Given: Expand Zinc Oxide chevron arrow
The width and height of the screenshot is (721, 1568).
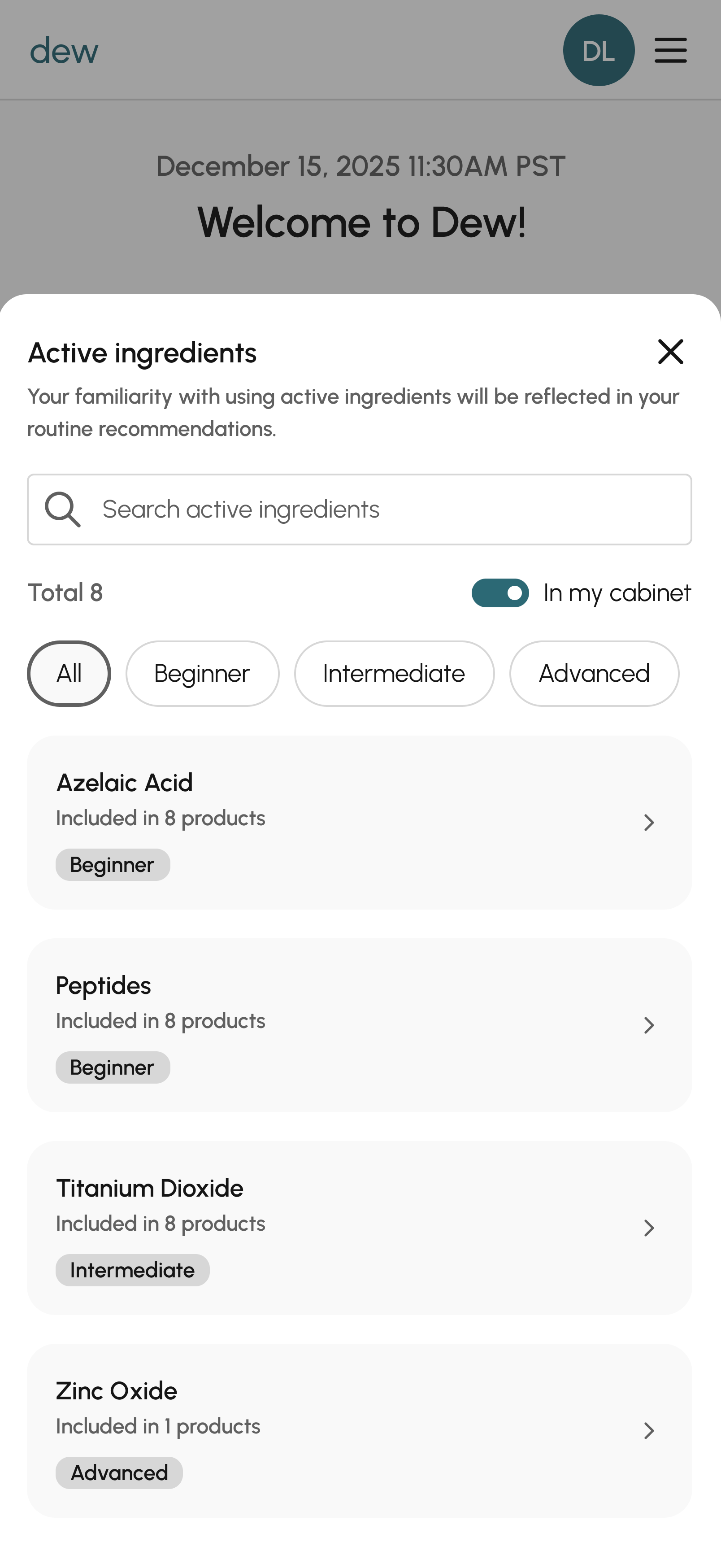Looking at the screenshot, I should pyautogui.click(x=649, y=1430).
